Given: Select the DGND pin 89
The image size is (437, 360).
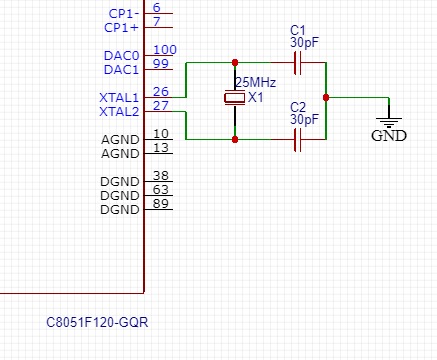Looking at the screenshot, I should (159, 209).
